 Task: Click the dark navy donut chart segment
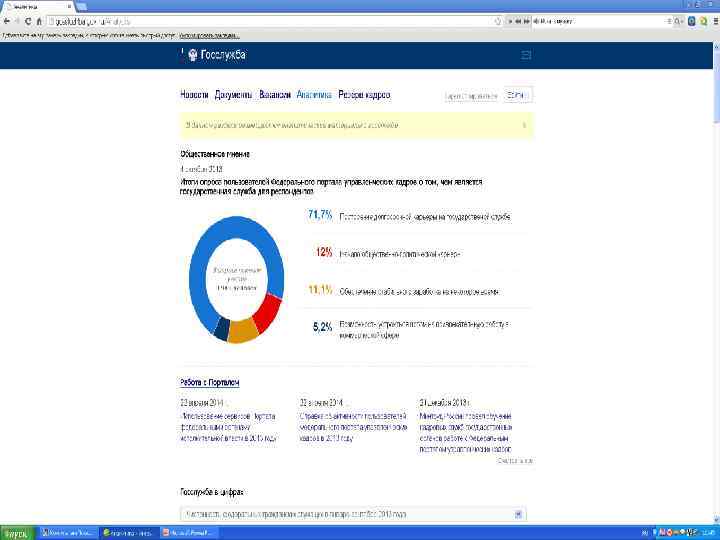pos(222,329)
